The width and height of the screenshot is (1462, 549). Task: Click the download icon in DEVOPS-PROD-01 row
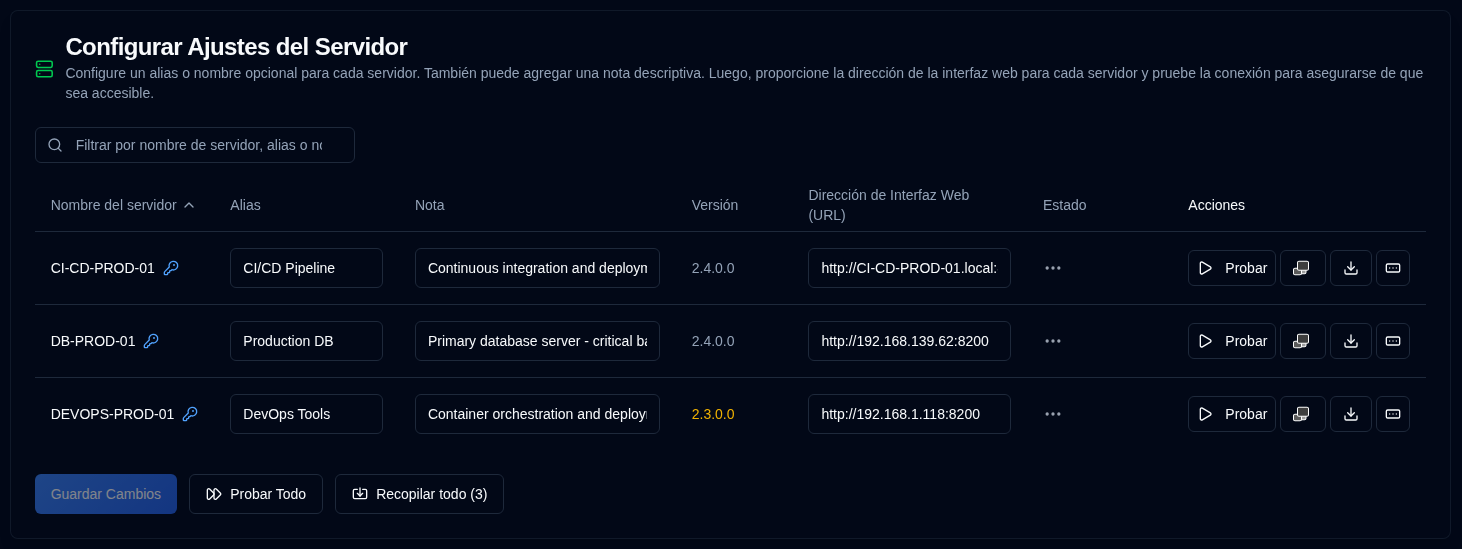(x=1351, y=414)
